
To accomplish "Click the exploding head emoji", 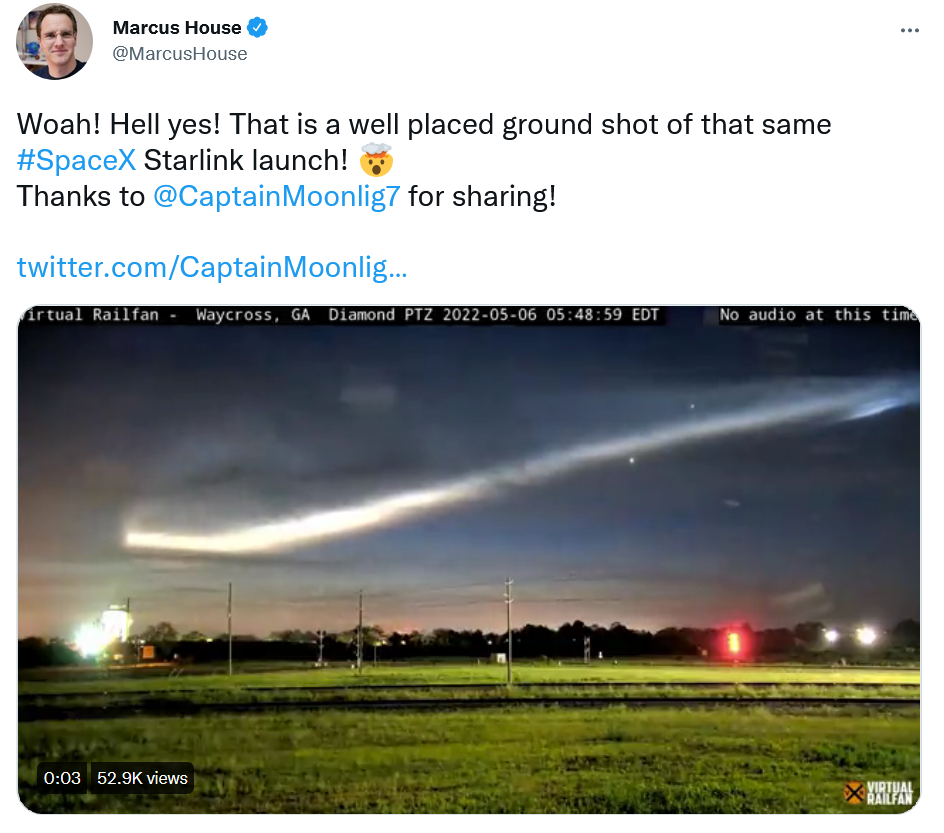I will pos(376,160).
